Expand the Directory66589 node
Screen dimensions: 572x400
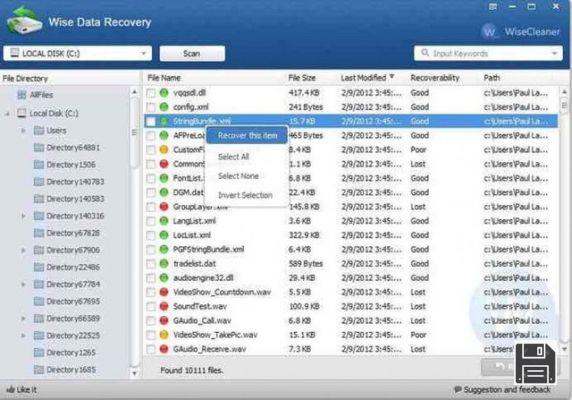click(x=23, y=319)
